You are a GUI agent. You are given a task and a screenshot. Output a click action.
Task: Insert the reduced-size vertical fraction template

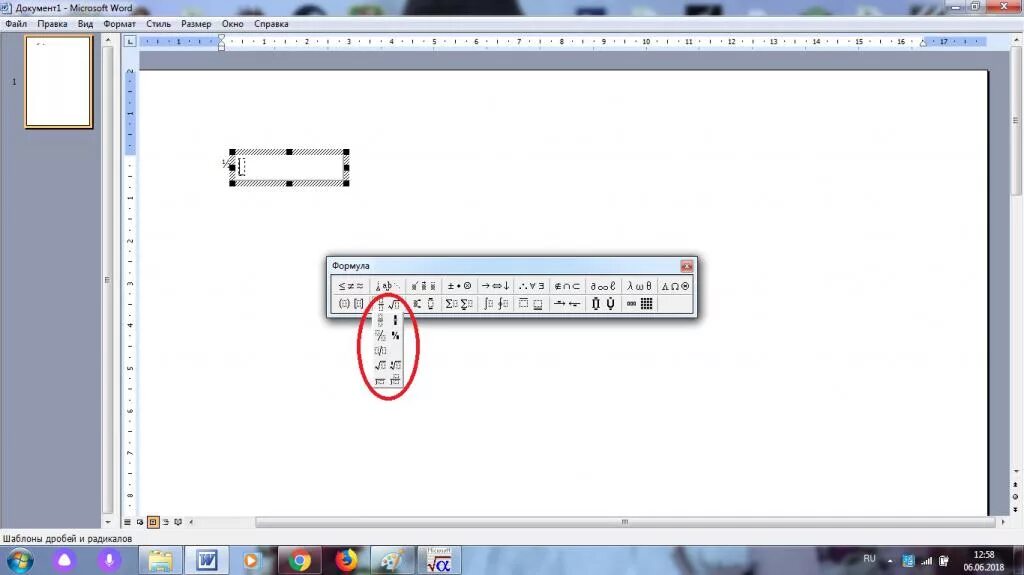395,320
